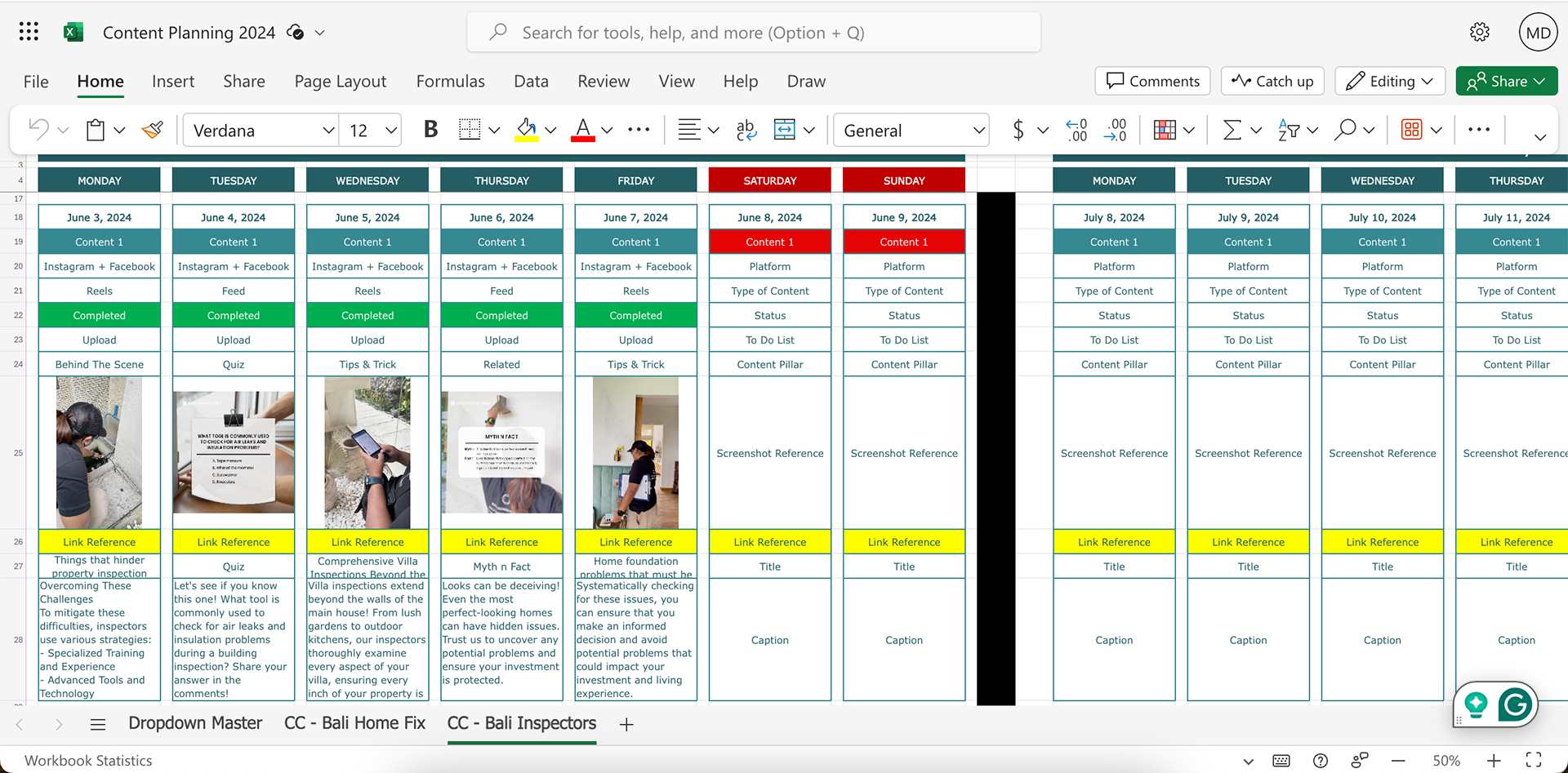Screen dimensions: 1568x773
Task: Open Paste options dropdown arrow
Action: pyautogui.click(x=119, y=131)
